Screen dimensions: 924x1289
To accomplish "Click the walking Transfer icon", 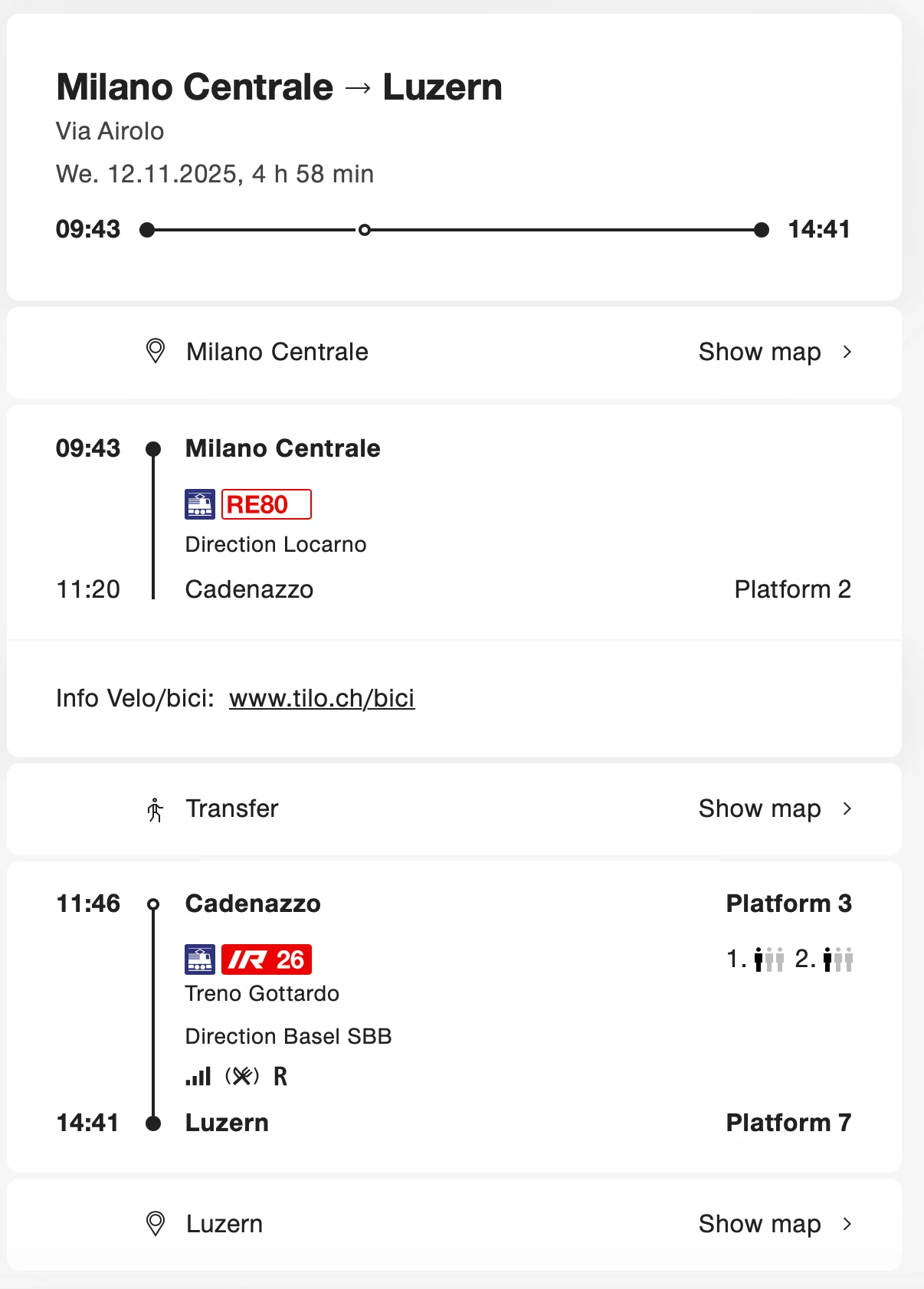I will [x=156, y=809].
